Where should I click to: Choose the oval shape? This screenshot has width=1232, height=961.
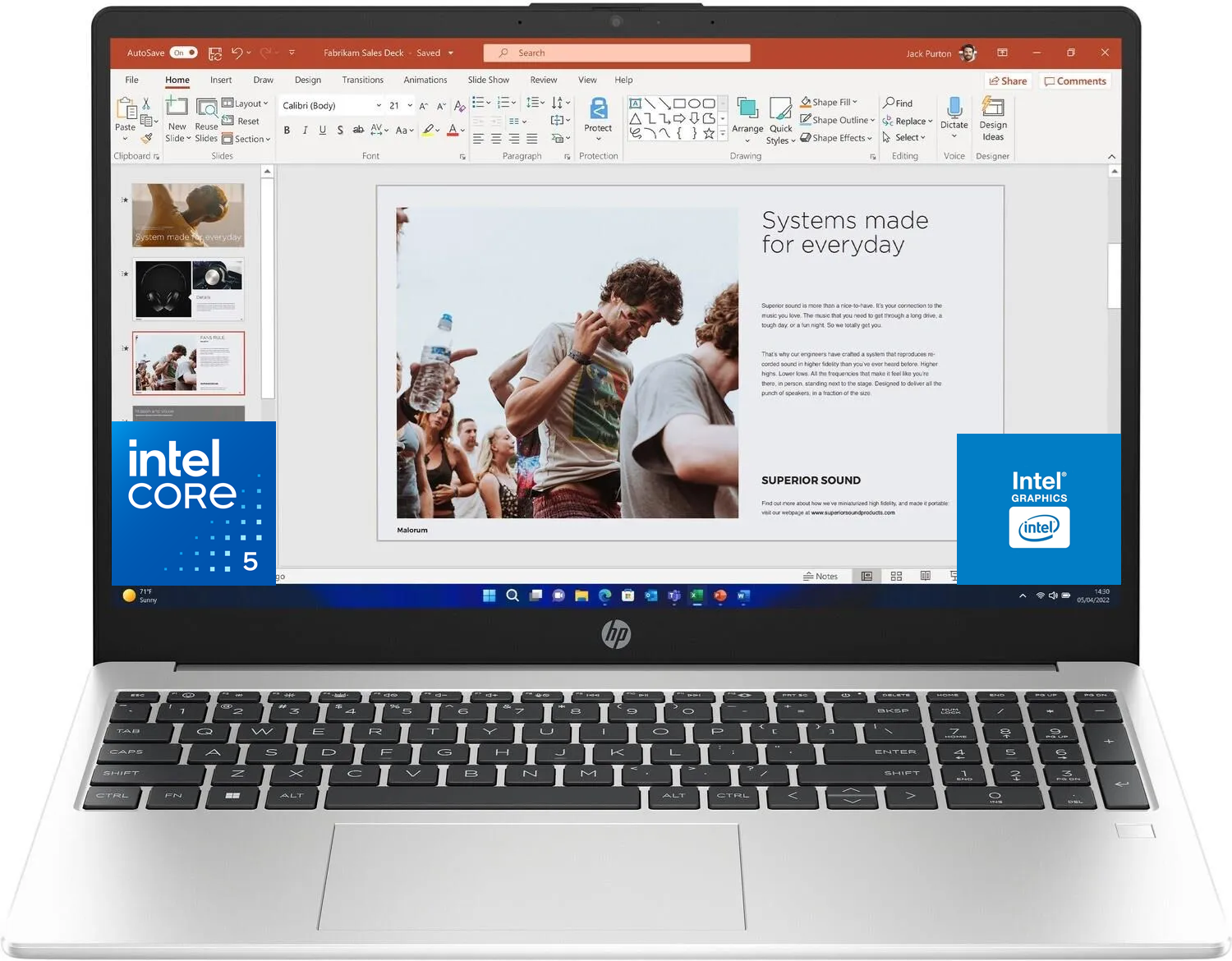point(694,103)
